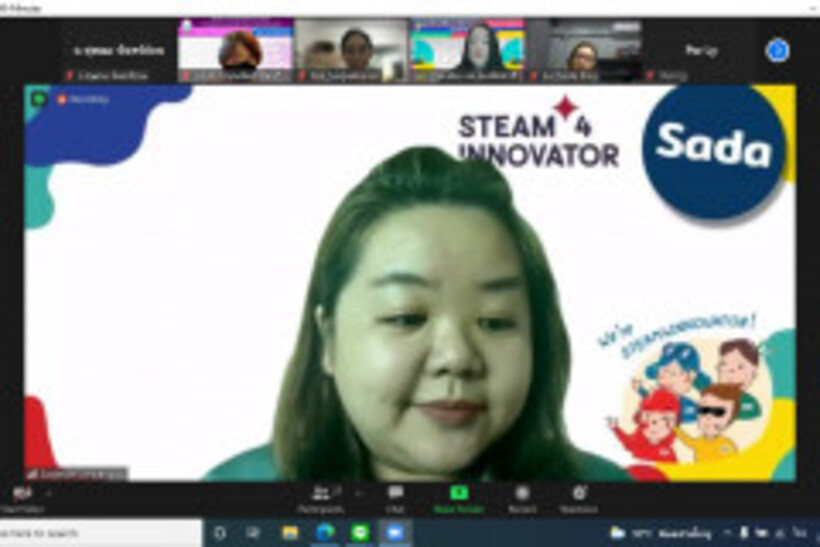This screenshot has width=820, height=547.
Task: Open the Reactions menu
Action: coord(579,499)
